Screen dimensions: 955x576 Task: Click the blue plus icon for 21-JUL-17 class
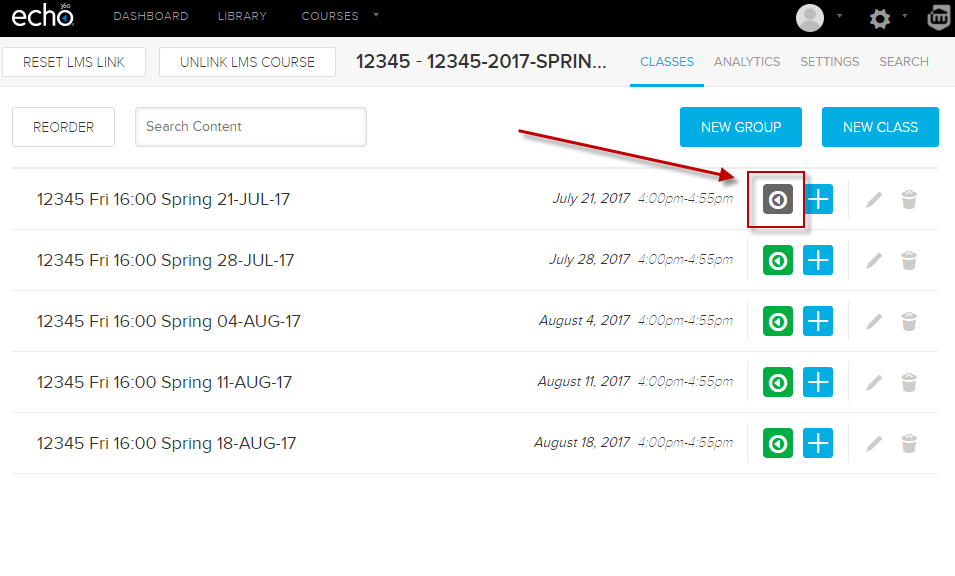[x=818, y=199]
